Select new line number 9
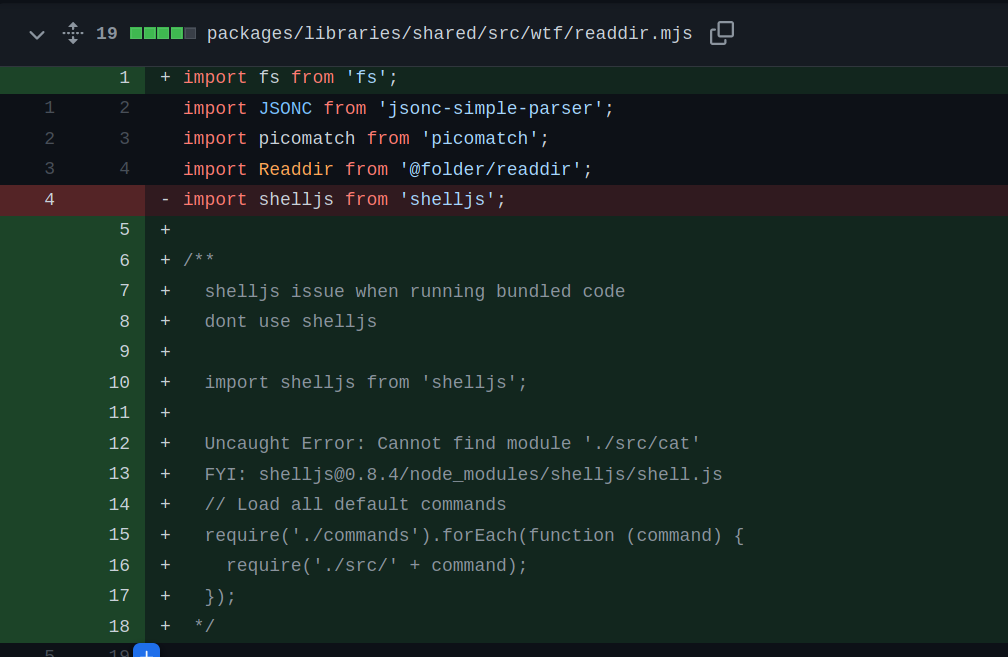This screenshot has width=1008, height=657. 124,352
